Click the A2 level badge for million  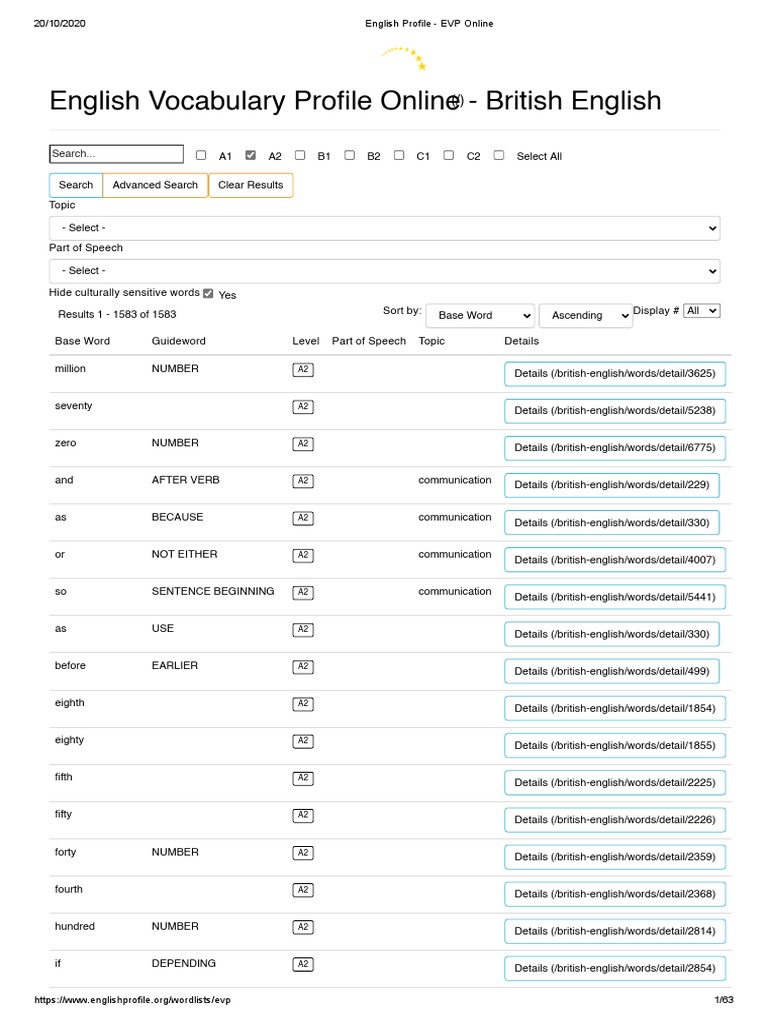point(302,370)
